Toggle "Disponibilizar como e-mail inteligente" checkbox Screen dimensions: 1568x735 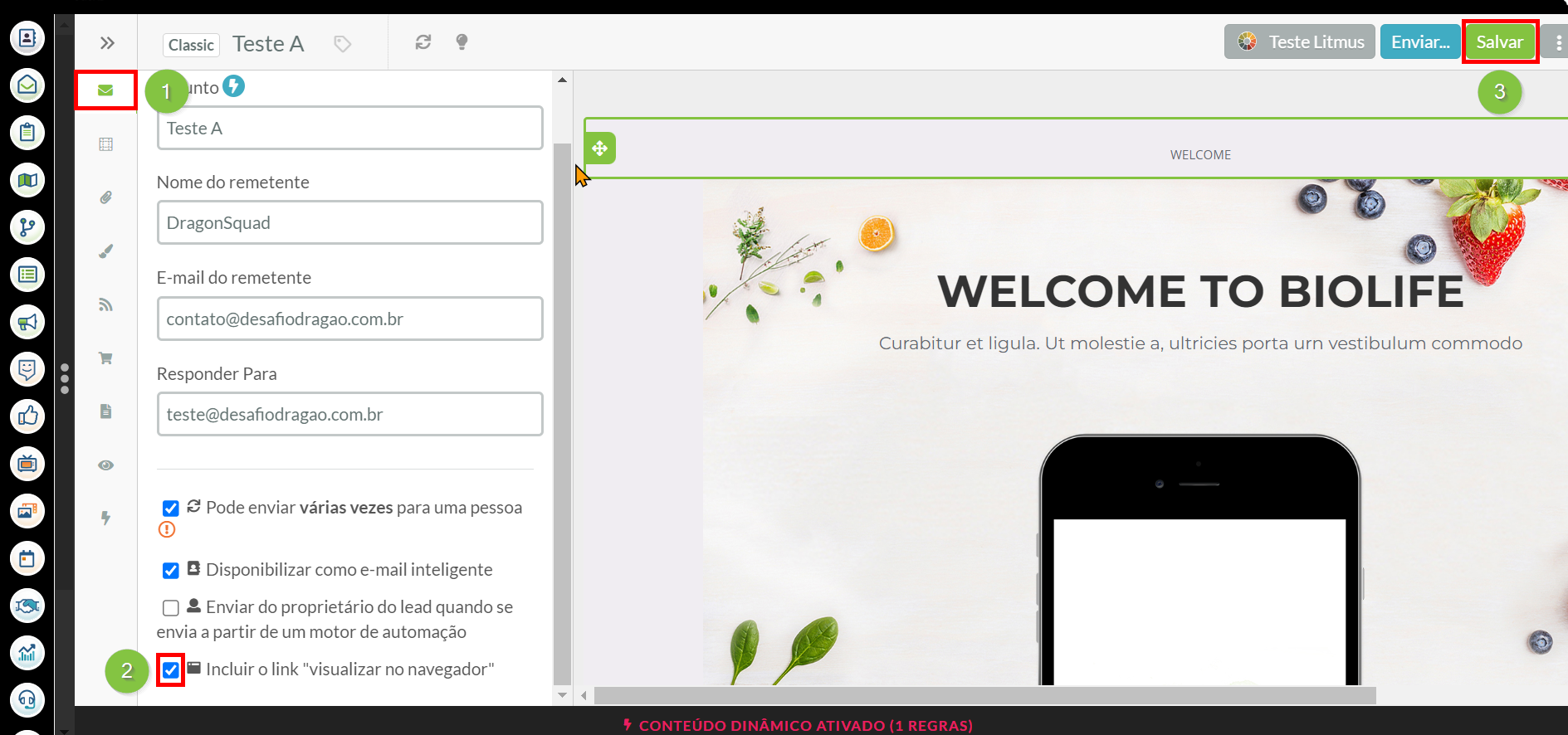pyautogui.click(x=171, y=571)
